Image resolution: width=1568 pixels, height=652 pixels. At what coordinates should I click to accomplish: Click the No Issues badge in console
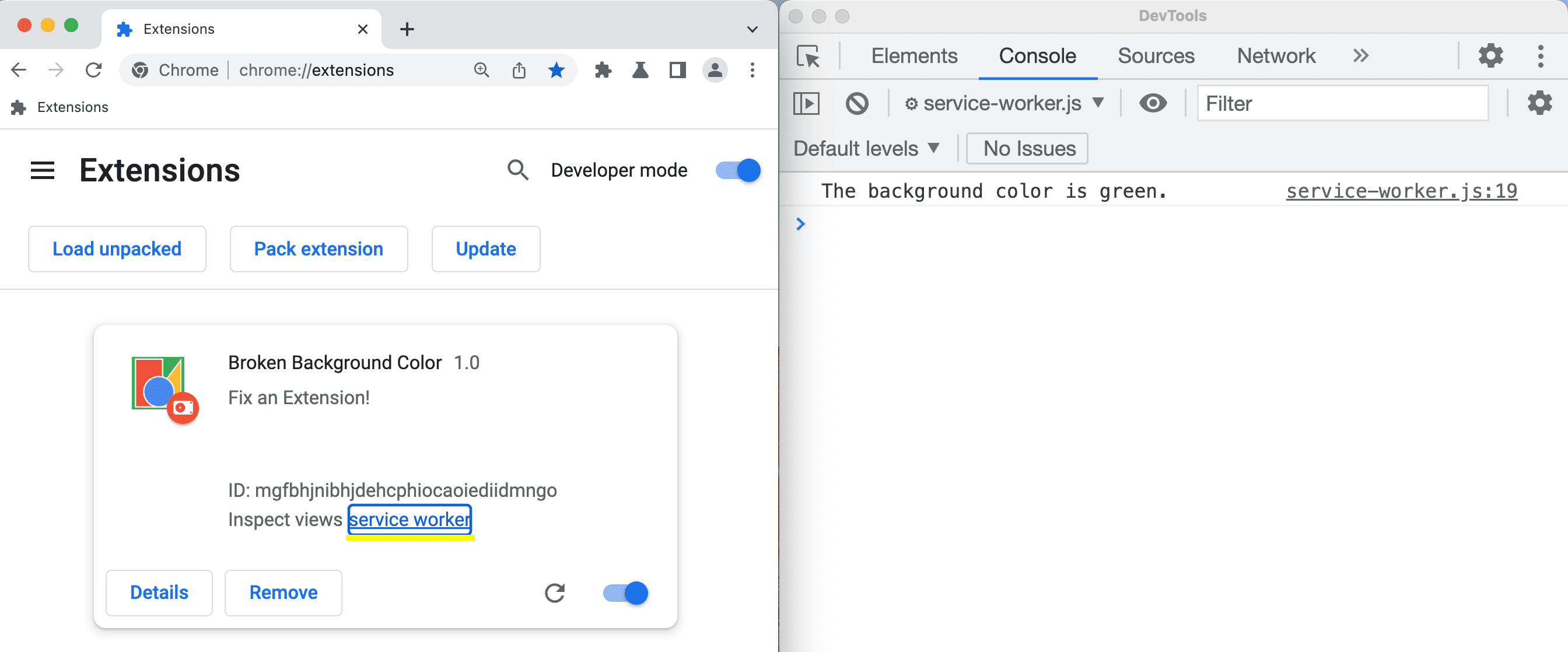click(x=1028, y=148)
